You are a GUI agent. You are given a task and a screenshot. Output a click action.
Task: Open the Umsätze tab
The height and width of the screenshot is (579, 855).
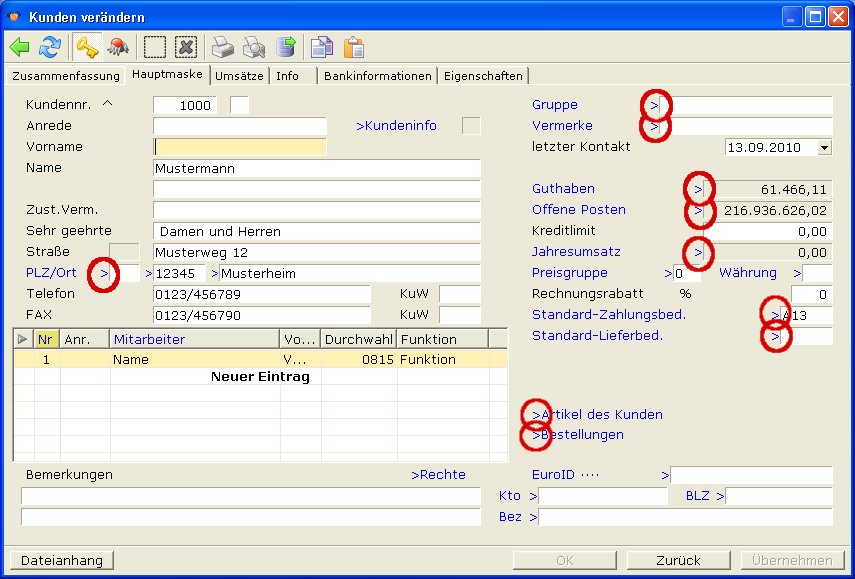pyautogui.click(x=239, y=76)
